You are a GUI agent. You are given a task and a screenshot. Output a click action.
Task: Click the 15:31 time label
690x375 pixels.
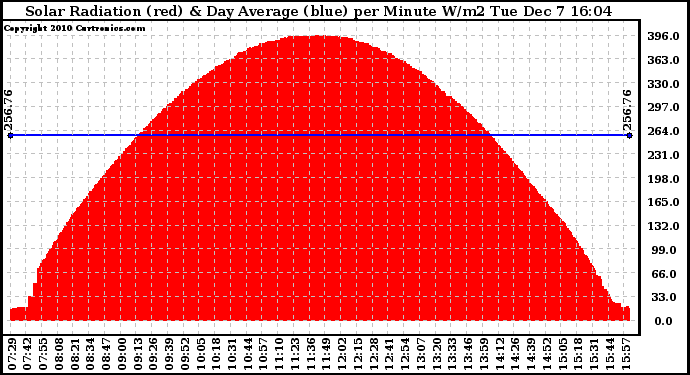click(x=594, y=354)
